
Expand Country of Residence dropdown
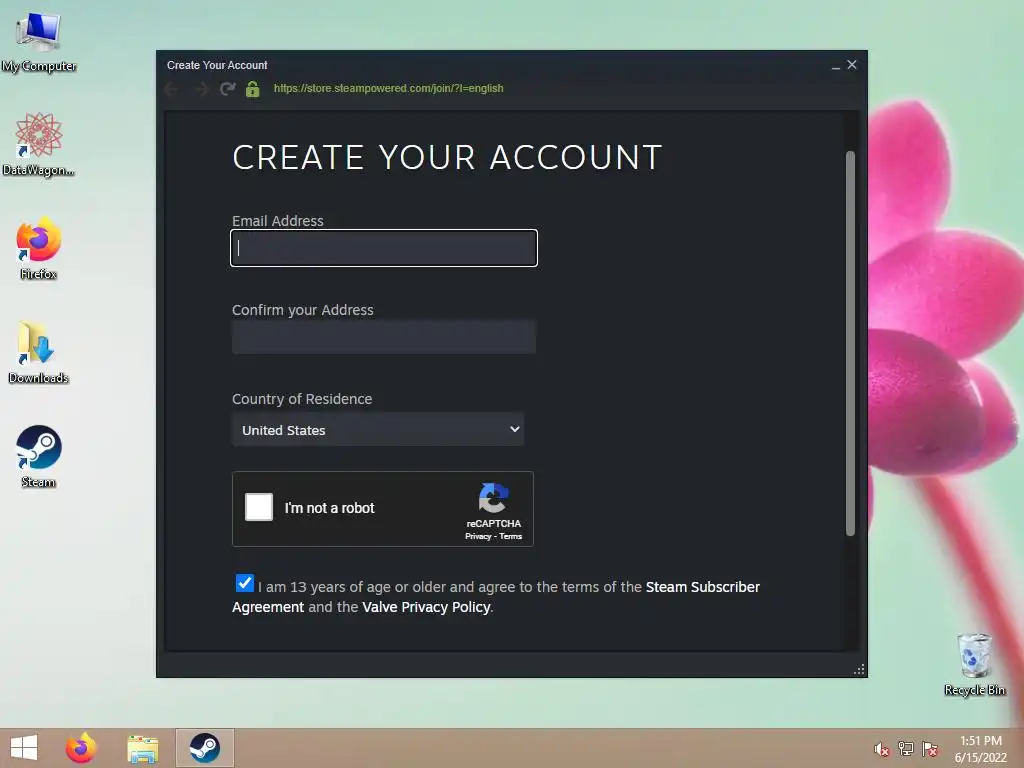(x=378, y=430)
